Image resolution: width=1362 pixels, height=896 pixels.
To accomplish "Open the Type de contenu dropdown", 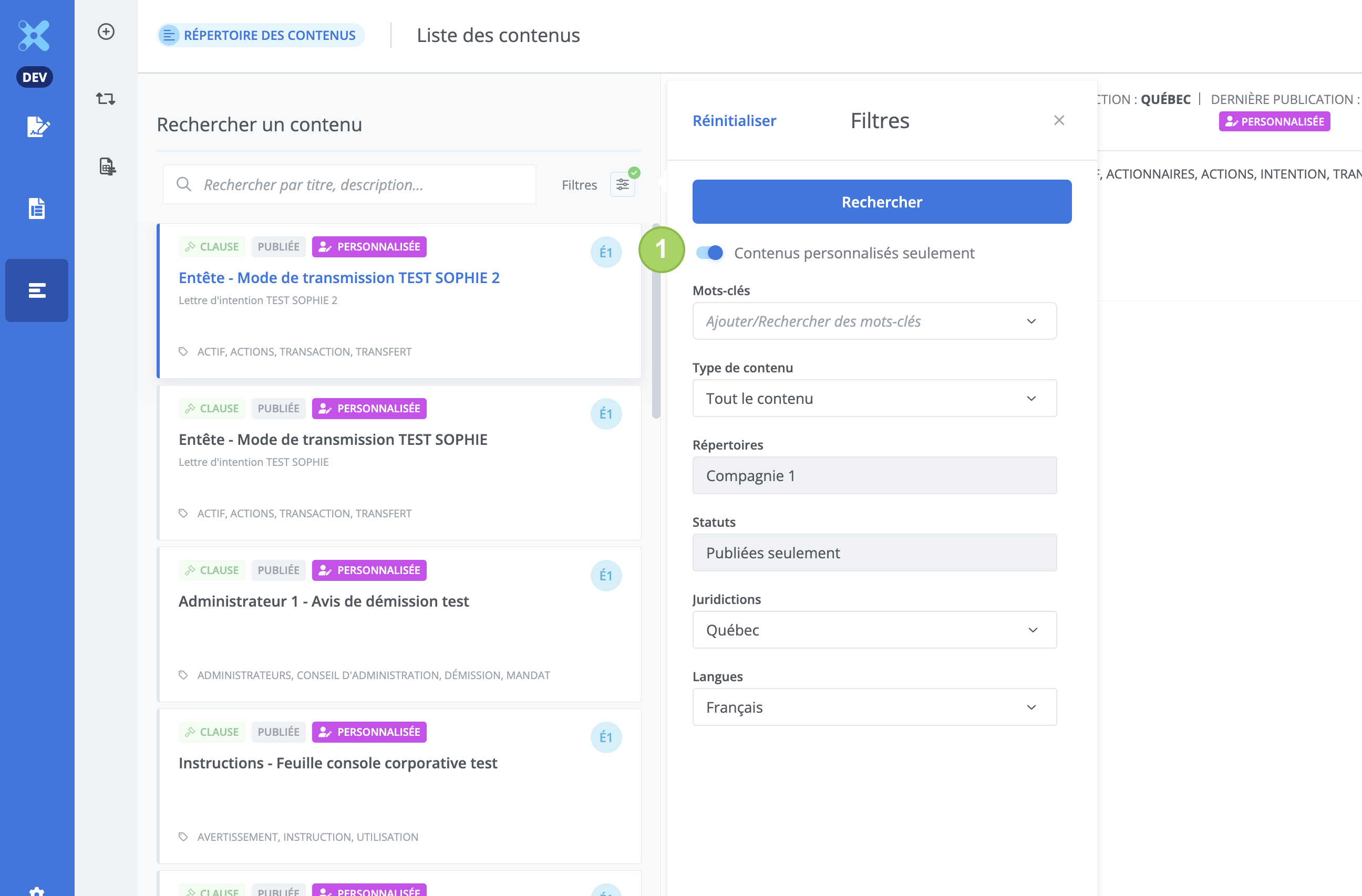I will pyautogui.click(x=874, y=399).
